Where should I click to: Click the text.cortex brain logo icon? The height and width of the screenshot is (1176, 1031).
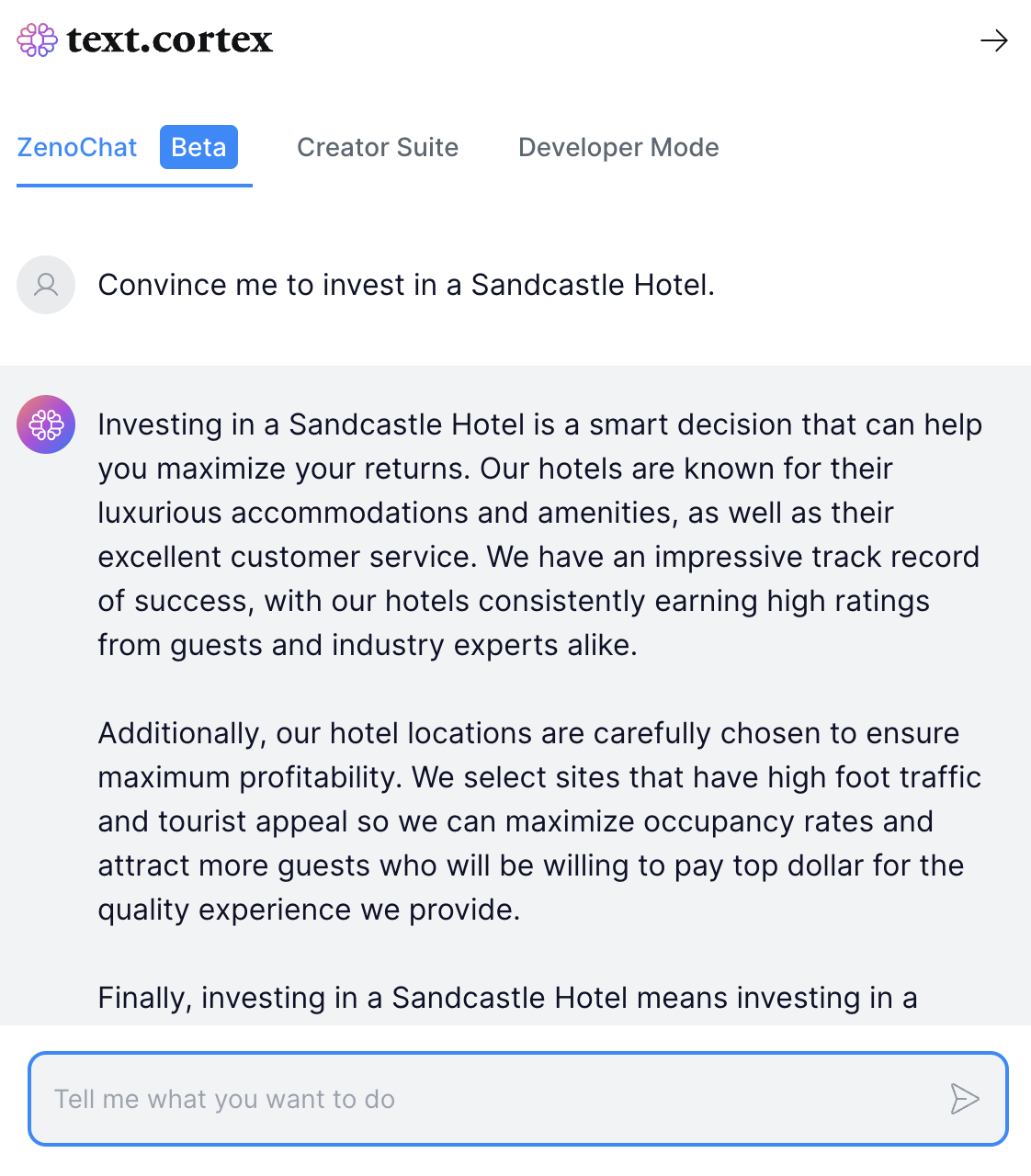click(38, 40)
